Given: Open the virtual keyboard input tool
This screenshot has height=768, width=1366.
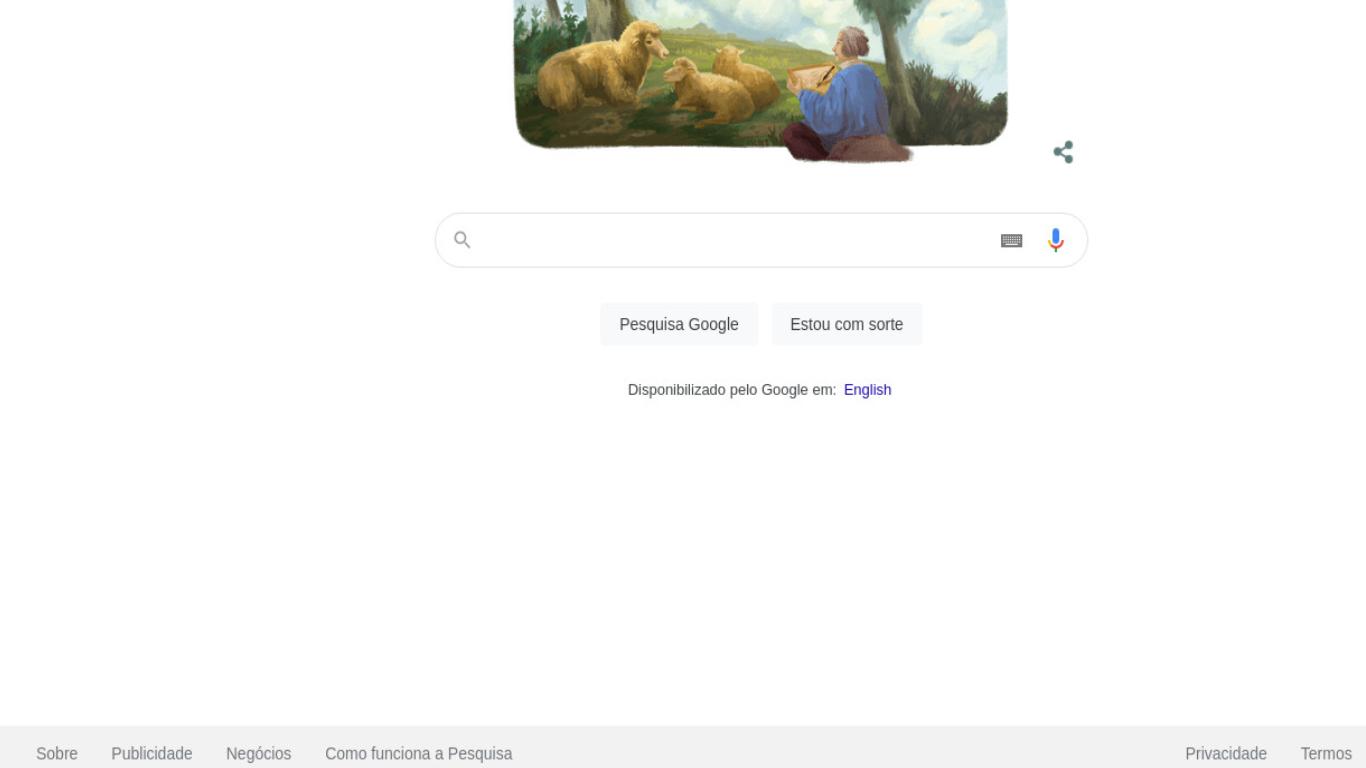Looking at the screenshot, I should tap(1011, 240).
